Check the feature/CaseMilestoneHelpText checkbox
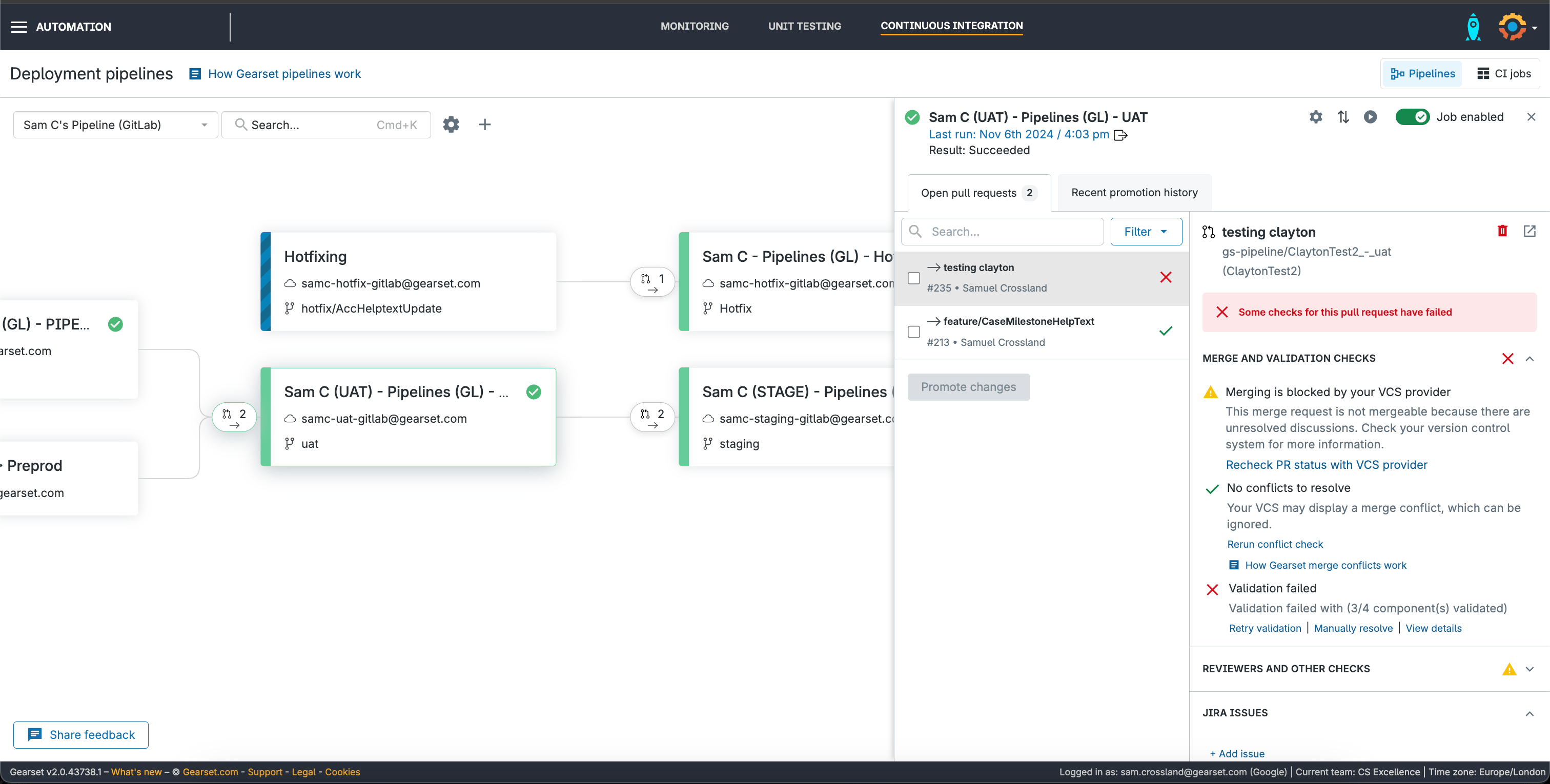The height and width of the screenshot is (784, 1550). 913,332
